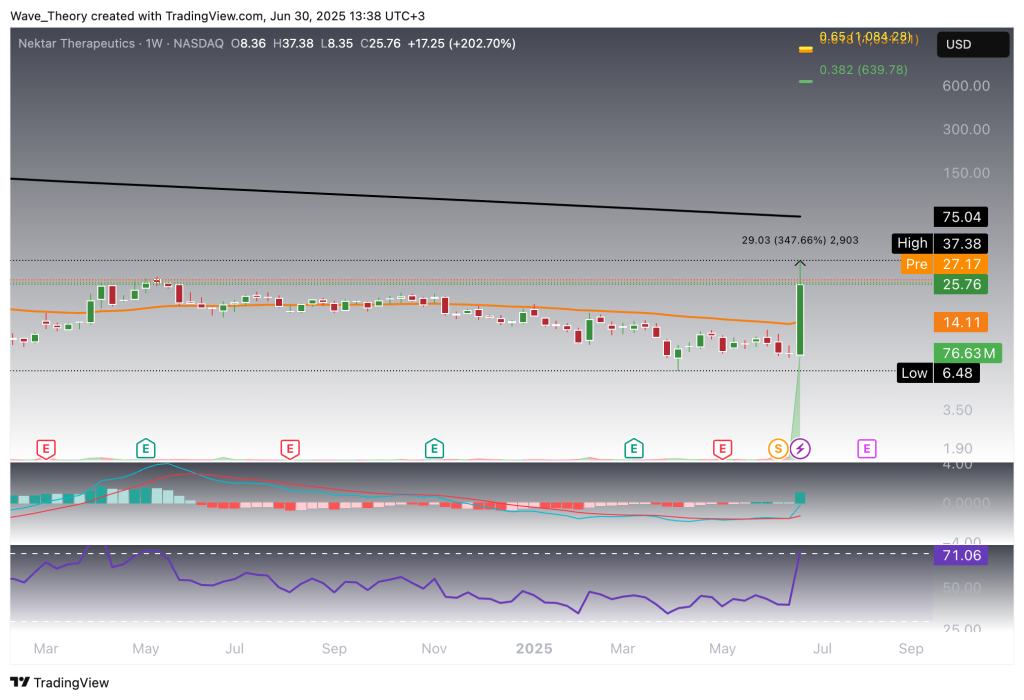The width and height of the screenshot is (1024, 700).
Task: Click the Low 6.48 price label
Action: pyautogui.click(x=938, y=373)
